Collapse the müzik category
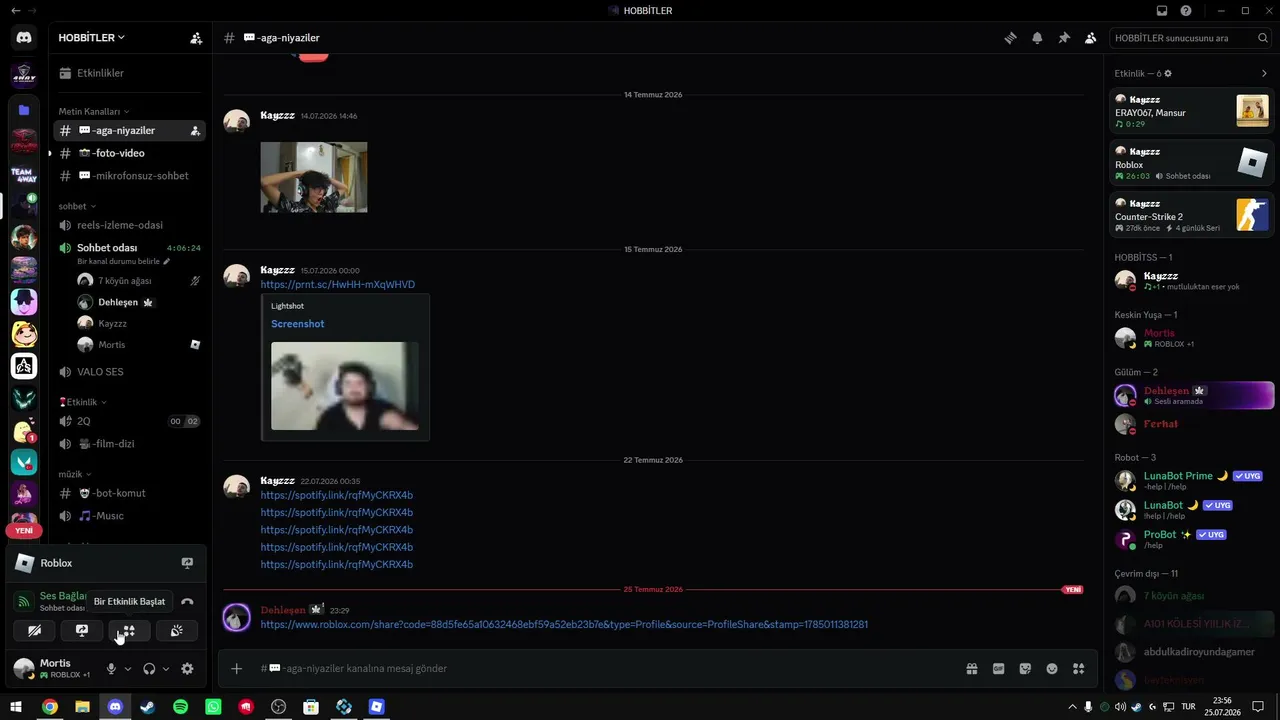This screenshot has height=720, width=1280. click(76, 474)
